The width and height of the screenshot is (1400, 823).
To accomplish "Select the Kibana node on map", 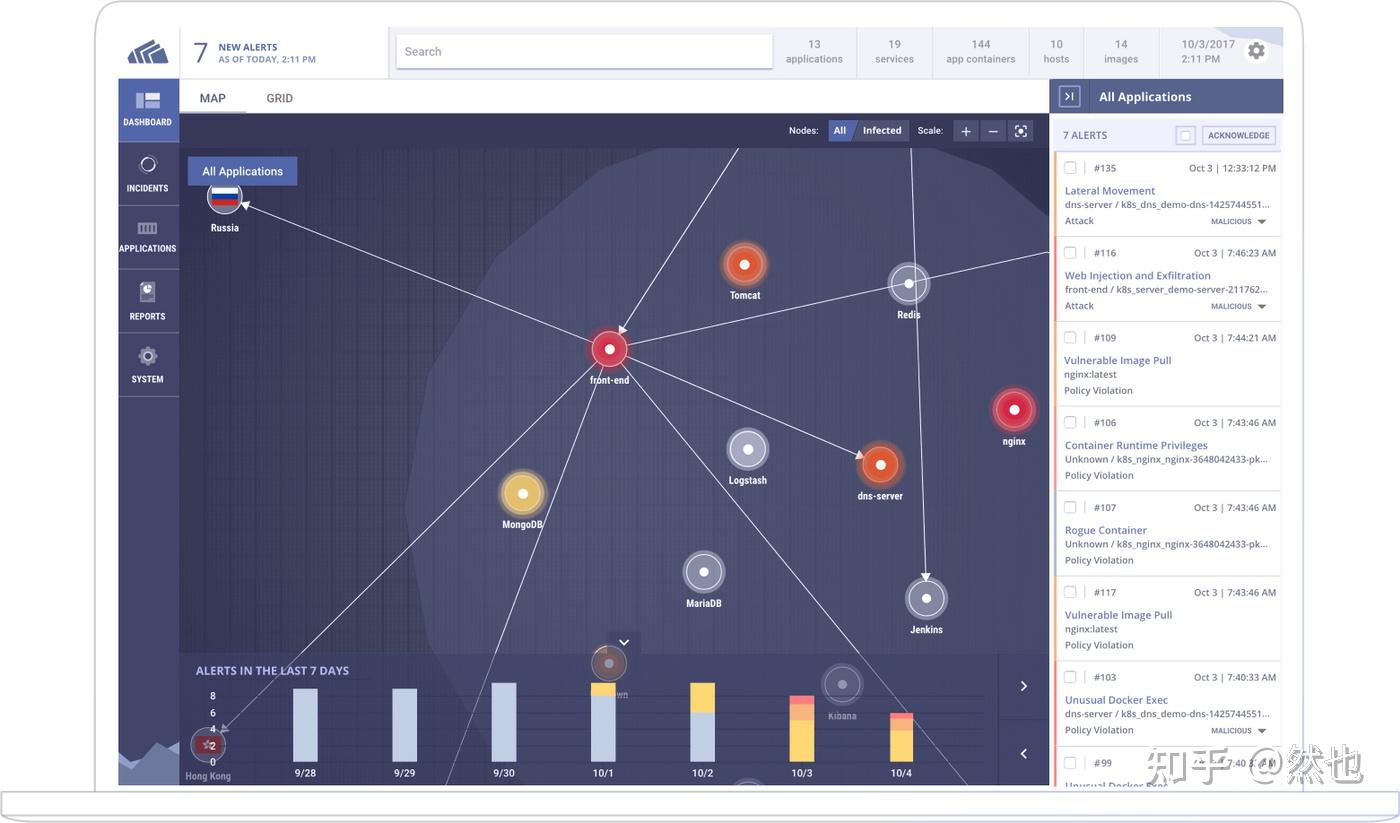I will [842, 685].
